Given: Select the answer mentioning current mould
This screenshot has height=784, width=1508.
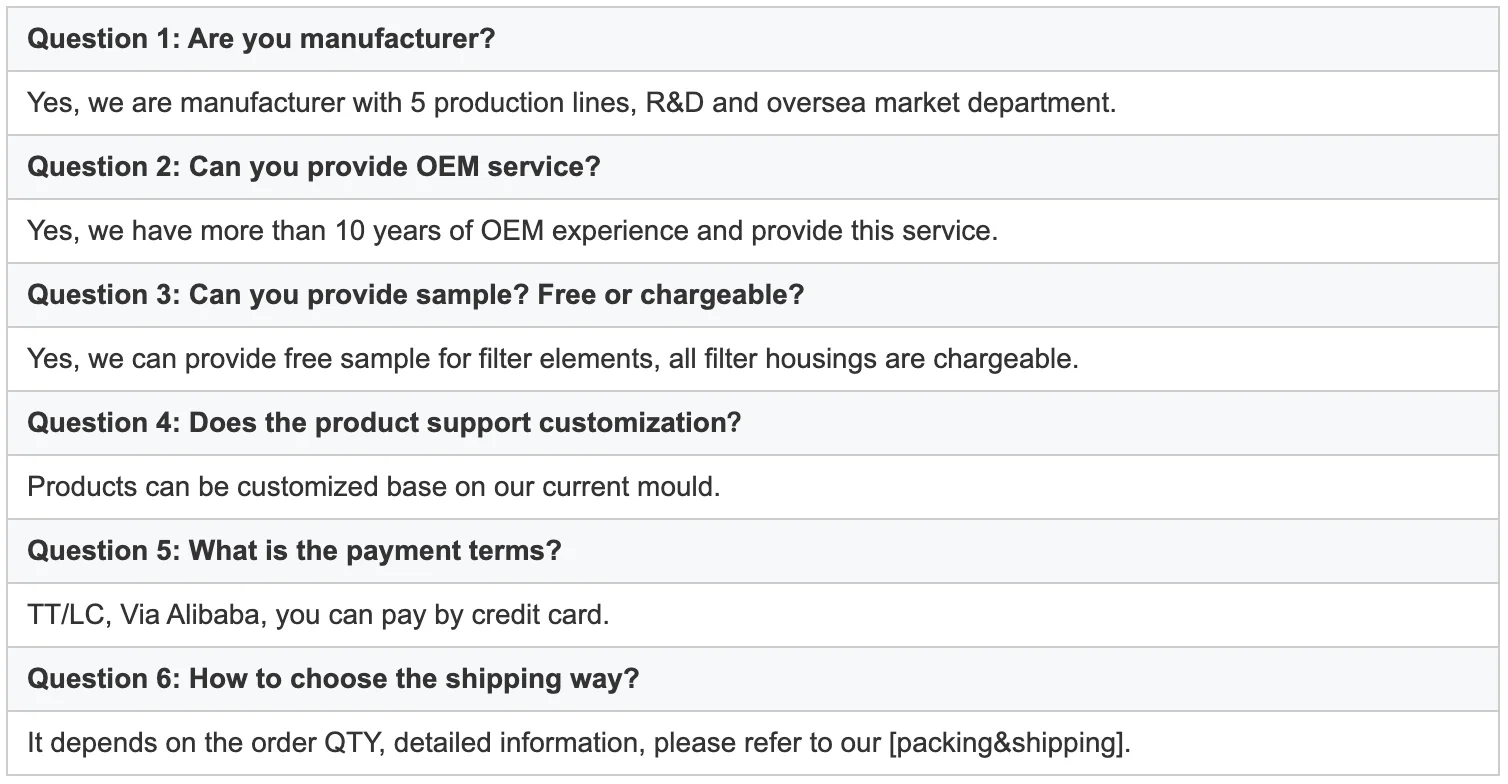Looking at the screenshot, I should tap(373, 487).
